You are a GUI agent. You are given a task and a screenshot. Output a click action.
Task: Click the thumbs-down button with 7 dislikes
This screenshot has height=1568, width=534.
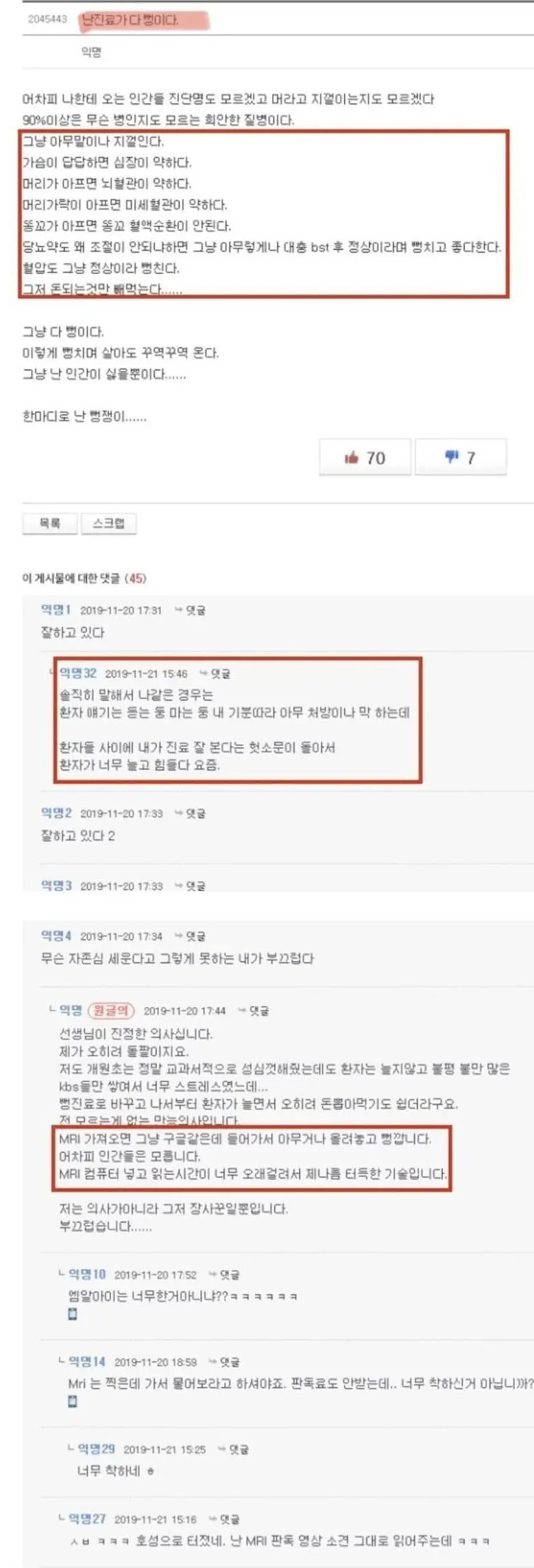(x=461, y=457)
